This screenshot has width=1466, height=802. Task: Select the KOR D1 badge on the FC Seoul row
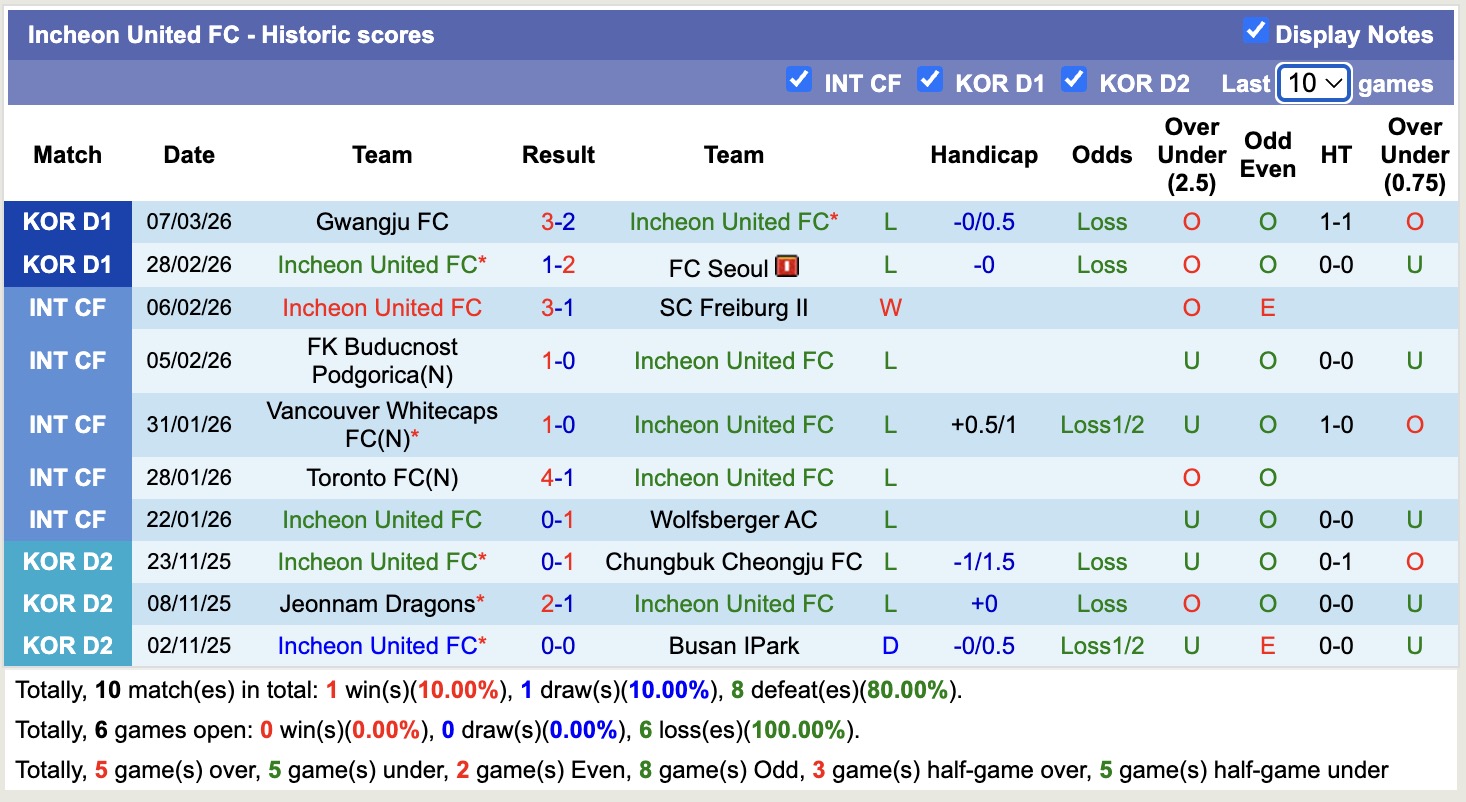pos(67,265)
